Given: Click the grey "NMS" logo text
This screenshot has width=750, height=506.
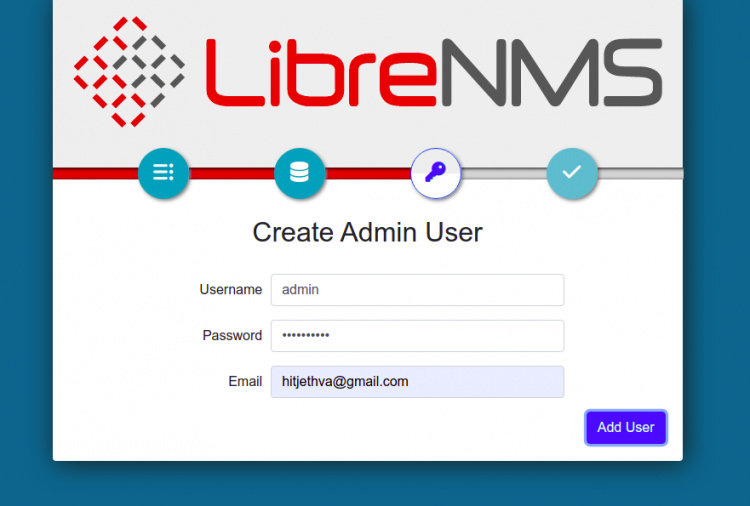Looking at the screenshot, I should pos(550,72).
